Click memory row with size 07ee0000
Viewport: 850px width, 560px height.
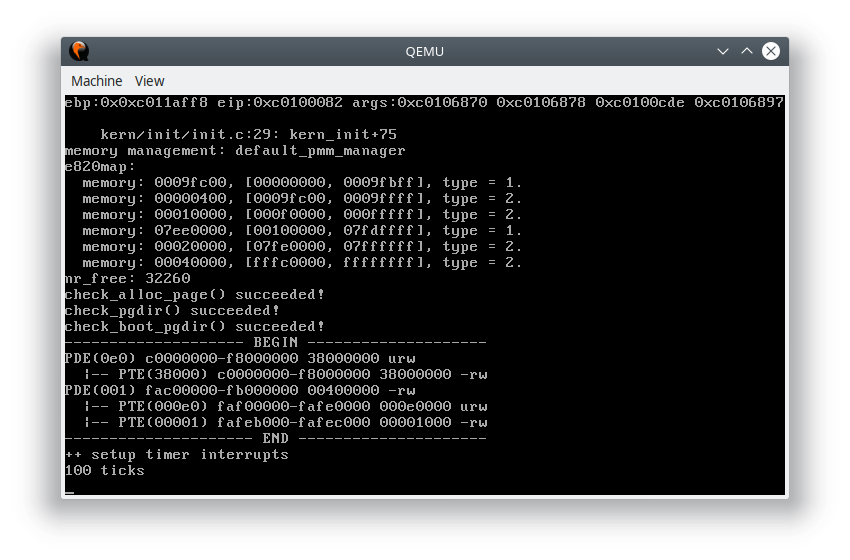tap(302, 230)
